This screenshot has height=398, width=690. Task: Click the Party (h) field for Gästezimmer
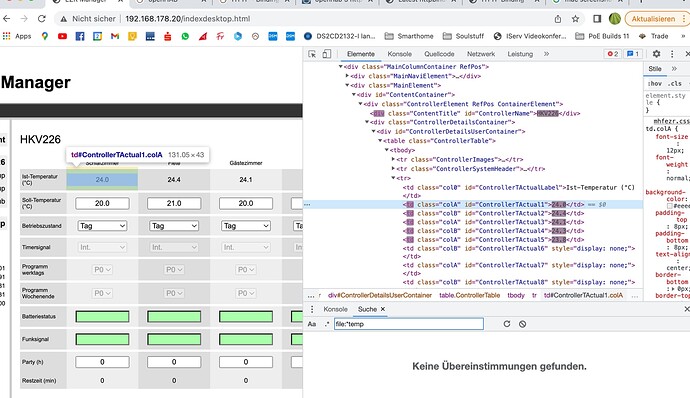[246, 362]
